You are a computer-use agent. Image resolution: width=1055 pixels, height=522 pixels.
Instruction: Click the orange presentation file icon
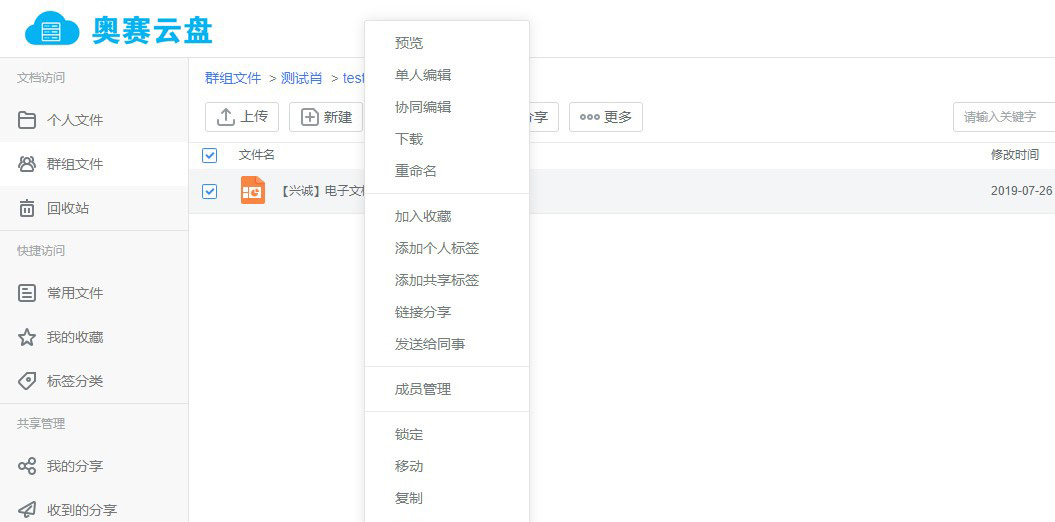click(x=253, y=190)
